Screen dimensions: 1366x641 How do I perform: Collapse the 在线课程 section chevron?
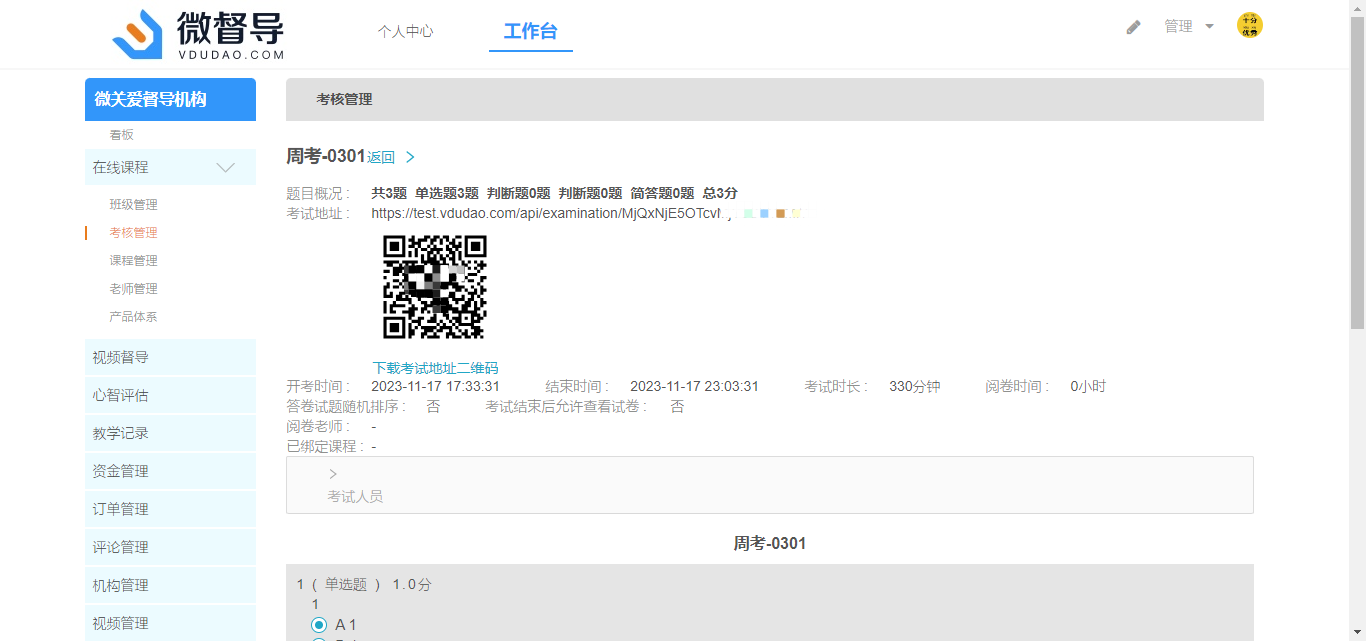[226, 168]
